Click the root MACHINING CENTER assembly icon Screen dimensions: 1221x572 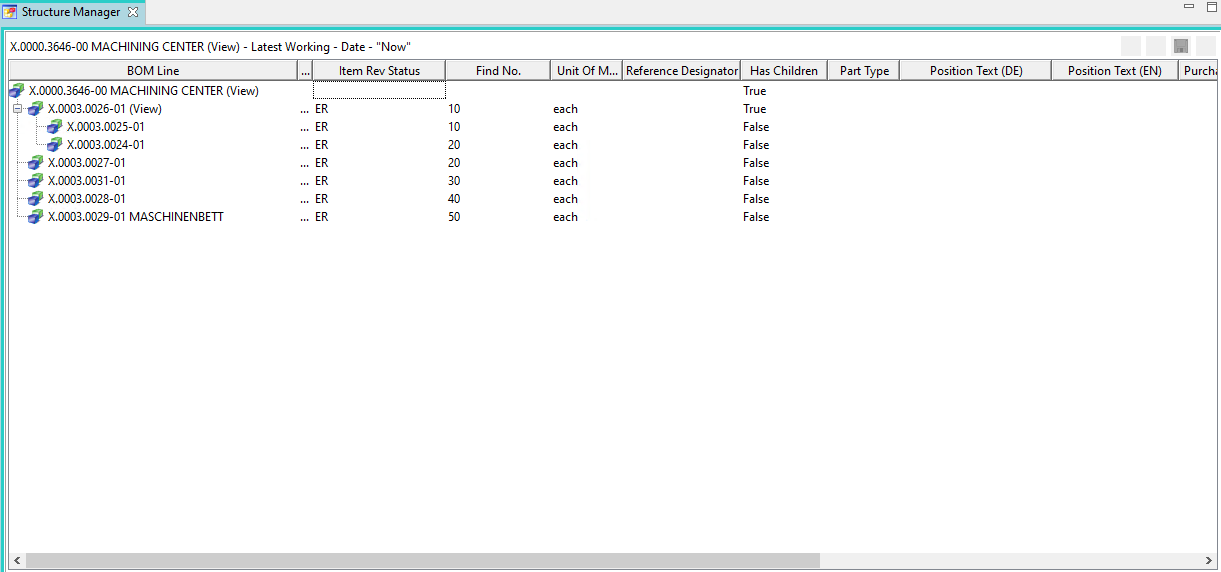tap(17, 91)
